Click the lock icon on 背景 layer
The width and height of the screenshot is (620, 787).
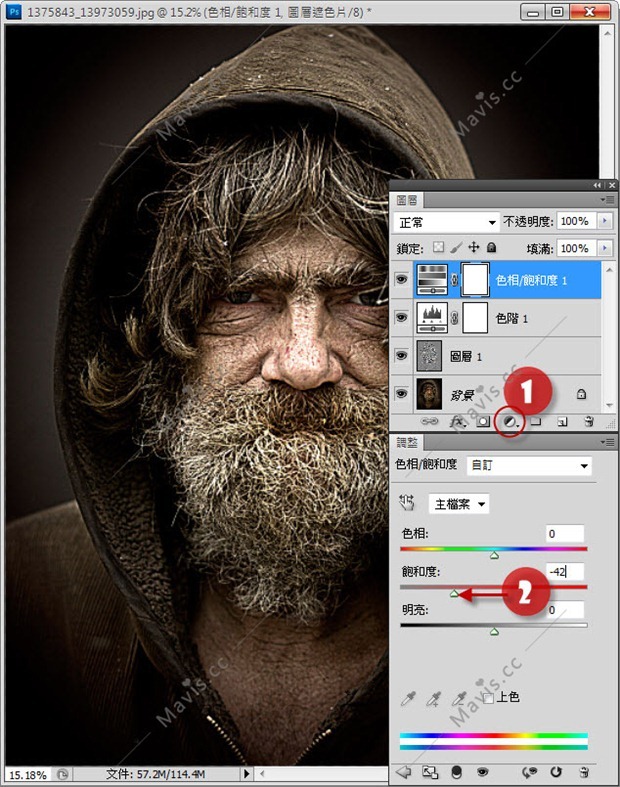[581, 394]
